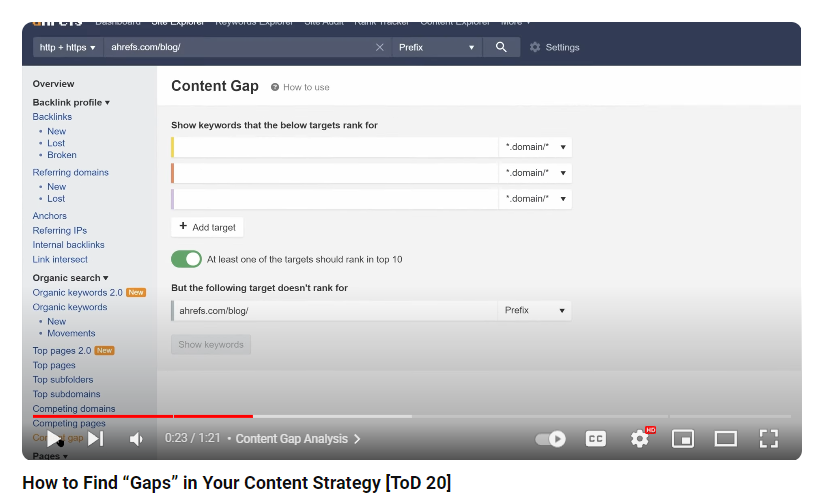Image resolution: width=815 pixels, height=494 pixels.
Task: Open Organic keywords 2.0 report
Action: click(77, 293)
